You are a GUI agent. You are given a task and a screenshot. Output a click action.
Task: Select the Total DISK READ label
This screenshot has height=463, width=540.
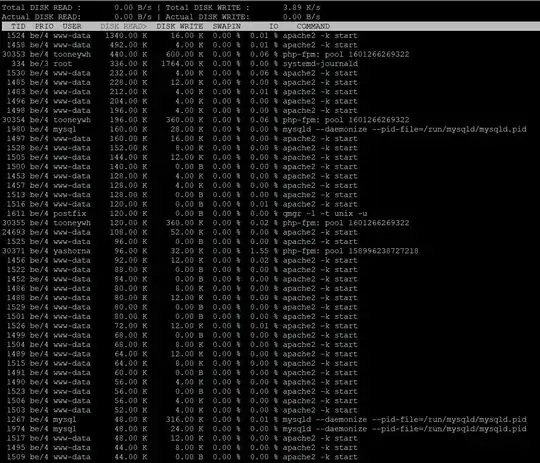[x=41, y=7]
